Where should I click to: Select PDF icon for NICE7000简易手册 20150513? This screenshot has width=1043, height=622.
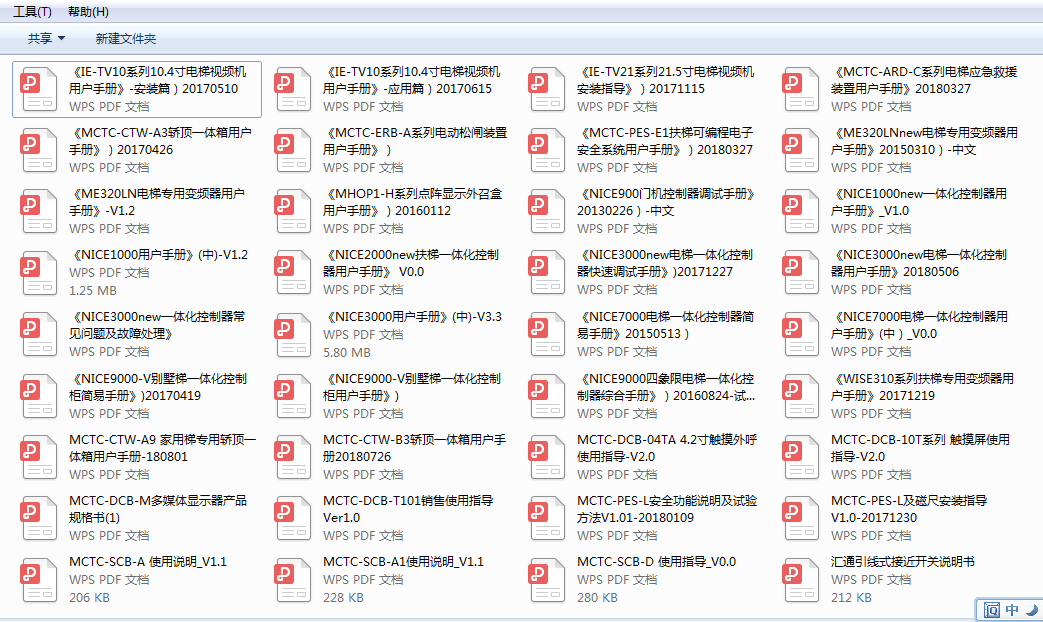point(547,335)
